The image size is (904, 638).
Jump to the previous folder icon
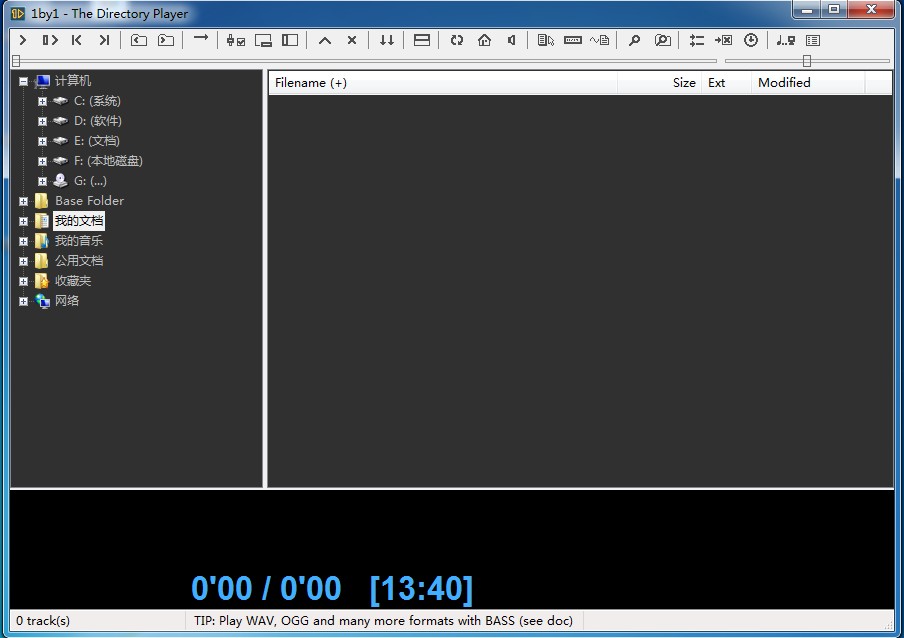pyautogui.click(x=139, y=40)
